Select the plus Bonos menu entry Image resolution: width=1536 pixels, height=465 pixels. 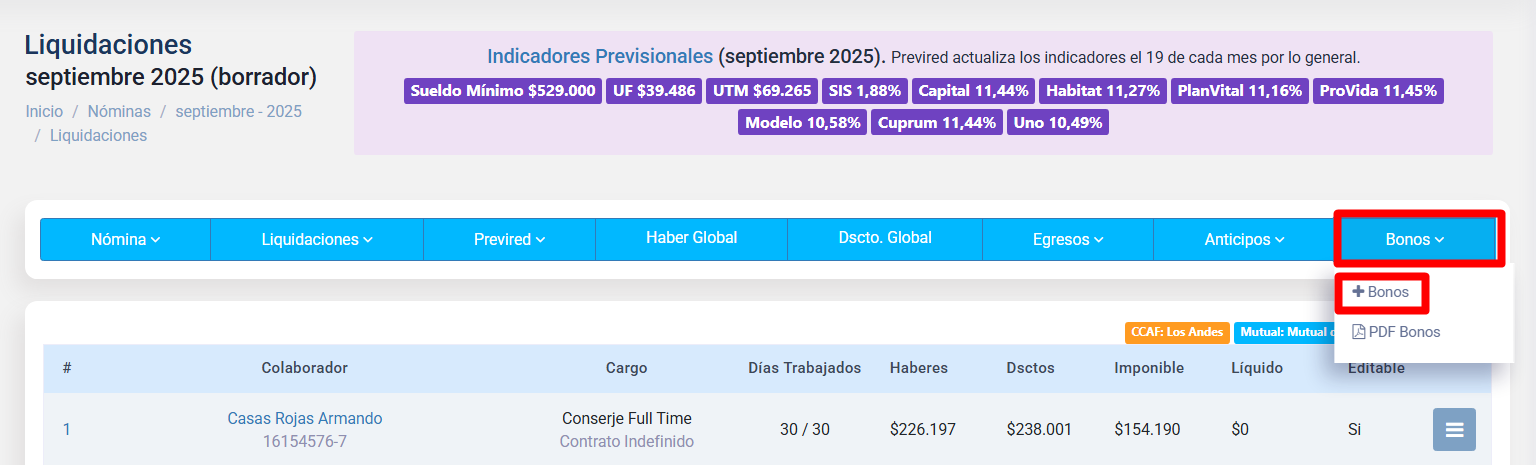[x=1381, y=292]
